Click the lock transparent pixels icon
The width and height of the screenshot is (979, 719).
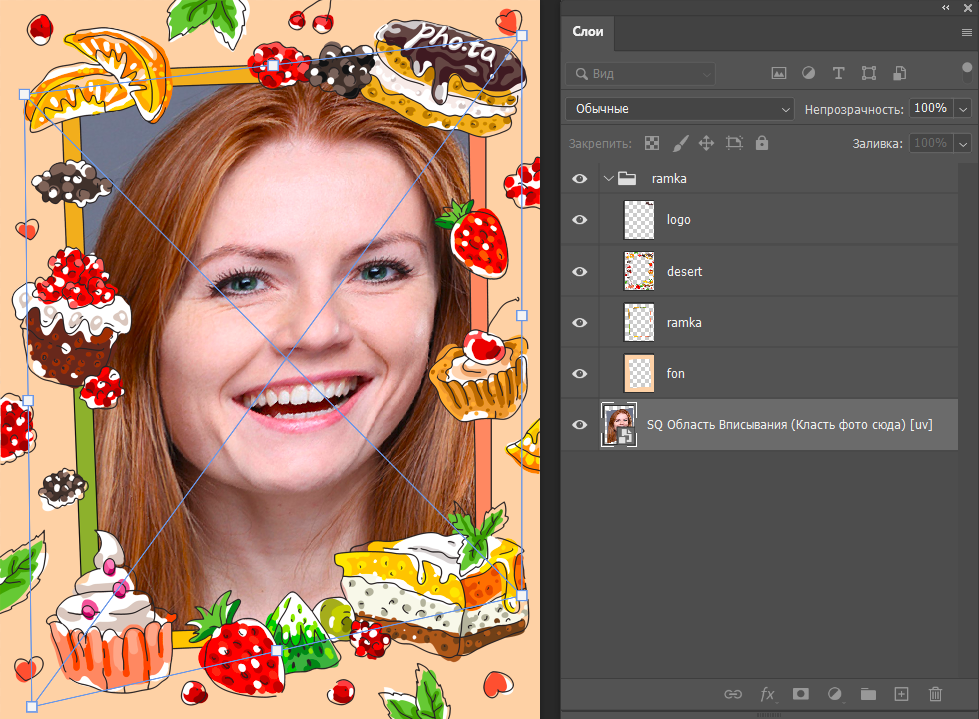tap(652, 144)
